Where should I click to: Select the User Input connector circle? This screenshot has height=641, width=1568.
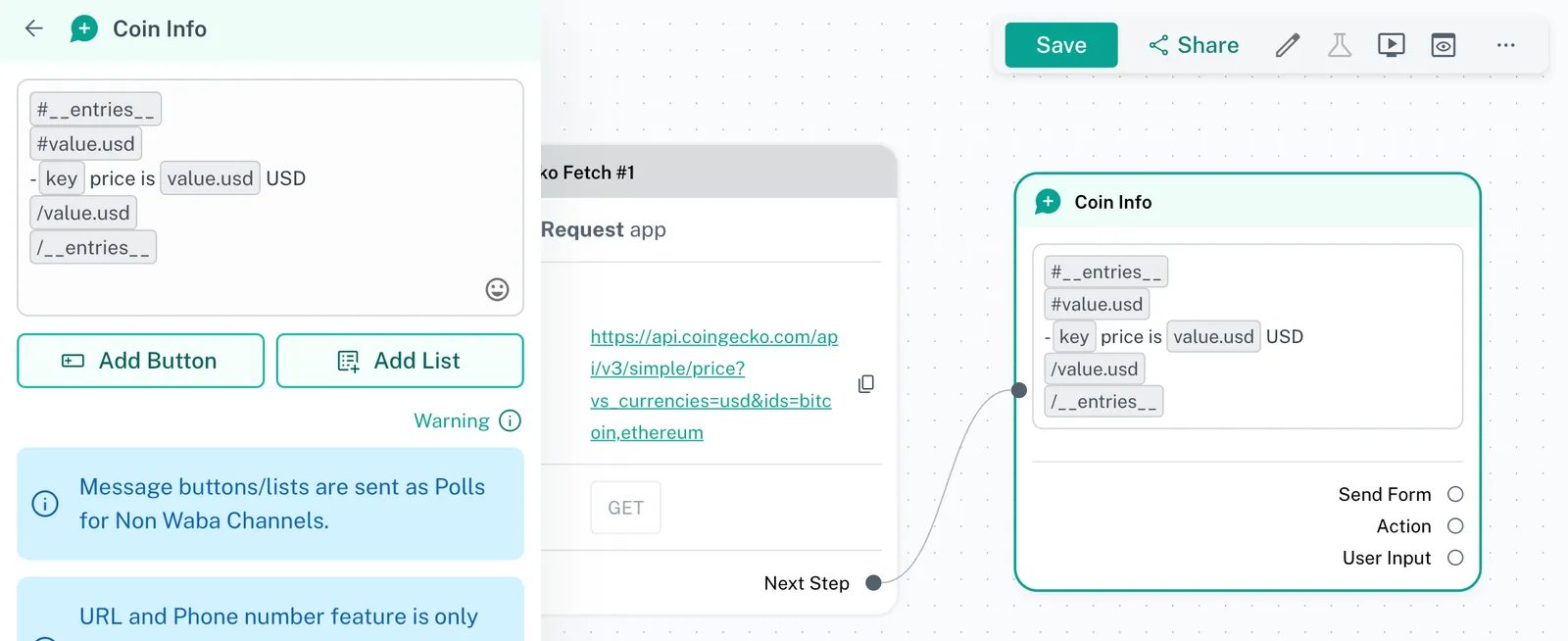(x=1455, y=558)
